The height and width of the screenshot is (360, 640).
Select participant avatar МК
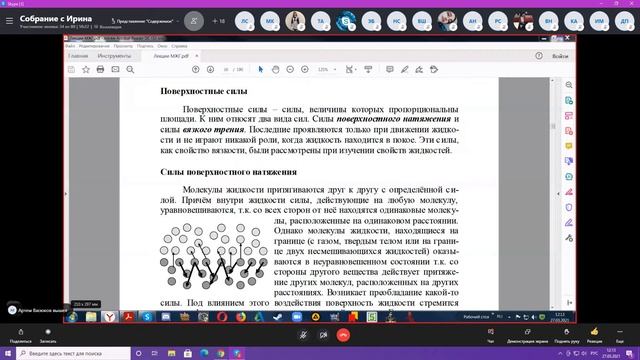click(270, 21)
